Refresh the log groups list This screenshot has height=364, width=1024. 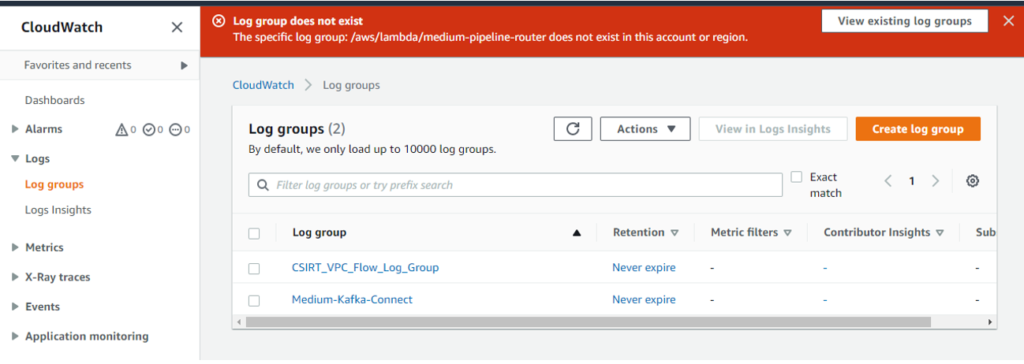573,129
